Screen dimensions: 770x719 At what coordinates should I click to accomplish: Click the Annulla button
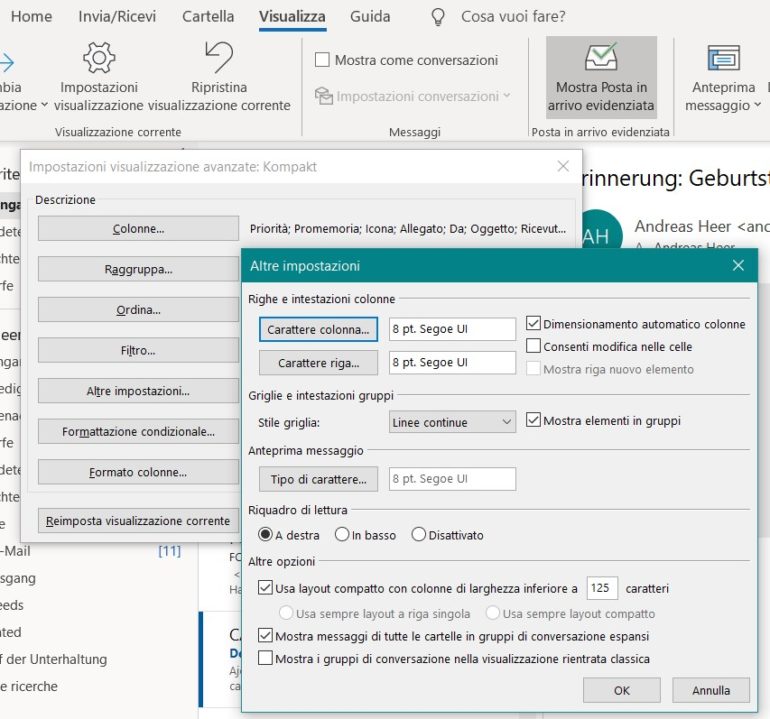pyautogui.click(x=711, y=690)
